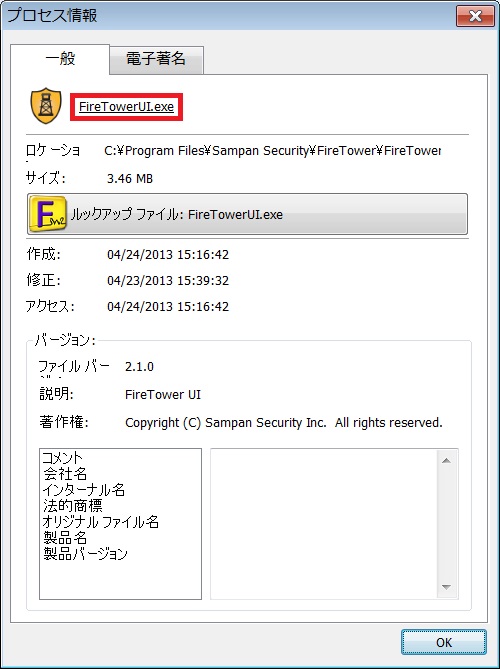500x669 pixels.
Task: Select オリジナル ファイル名 entry
Action: (101, 522)
